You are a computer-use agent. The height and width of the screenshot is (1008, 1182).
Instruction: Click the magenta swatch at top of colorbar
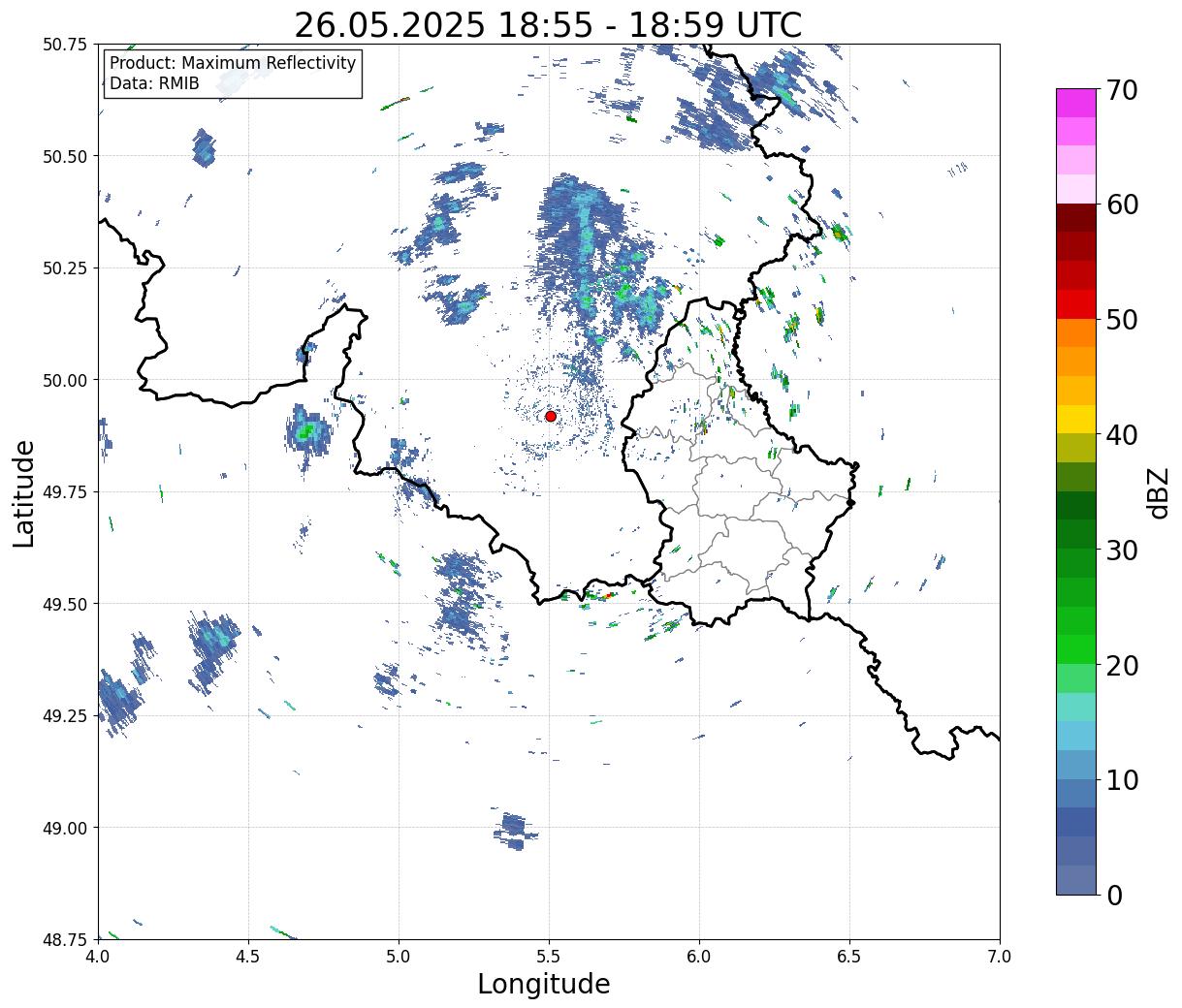(1076, 103)
